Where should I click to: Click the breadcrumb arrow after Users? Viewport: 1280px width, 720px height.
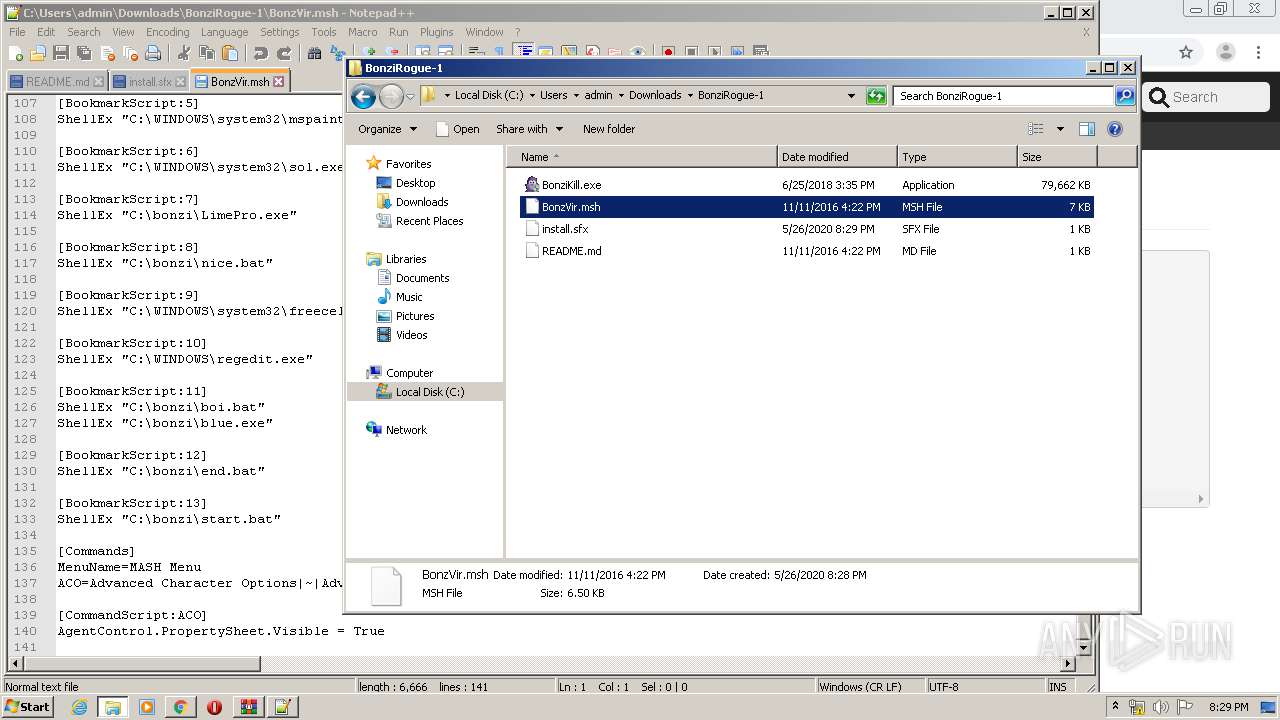pos(576,96)
